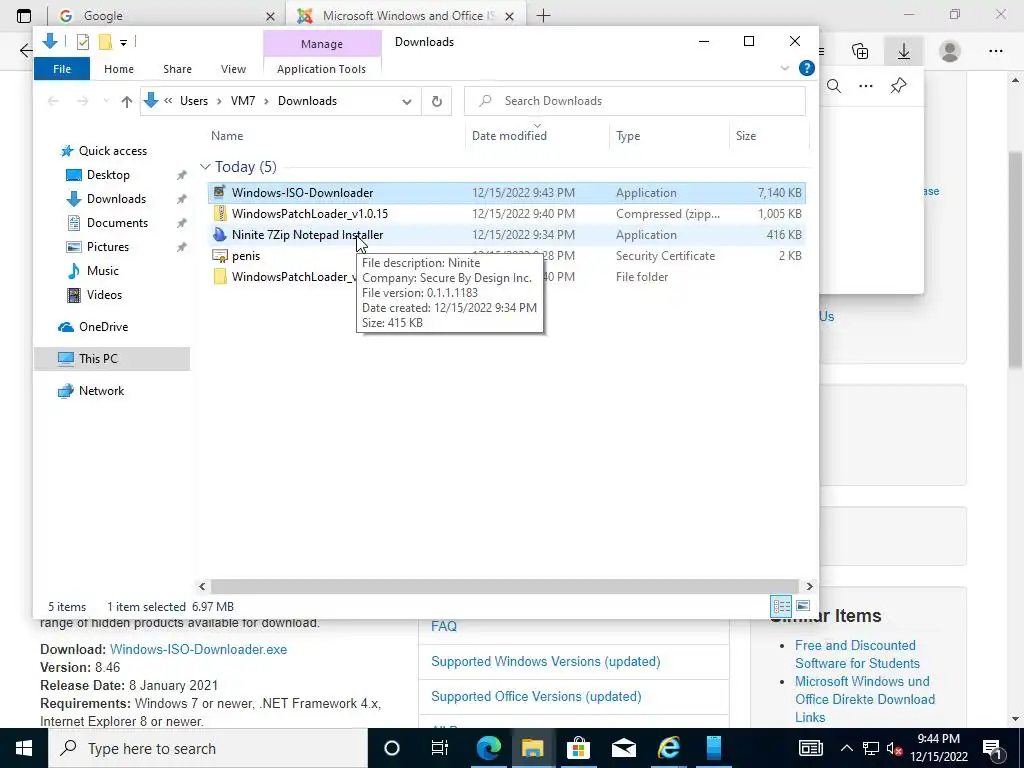Image resolution: width=1024 pixels, height=768 pixels.
Task: Open Supported Windows Versions (updated) link
Action: 545,662
